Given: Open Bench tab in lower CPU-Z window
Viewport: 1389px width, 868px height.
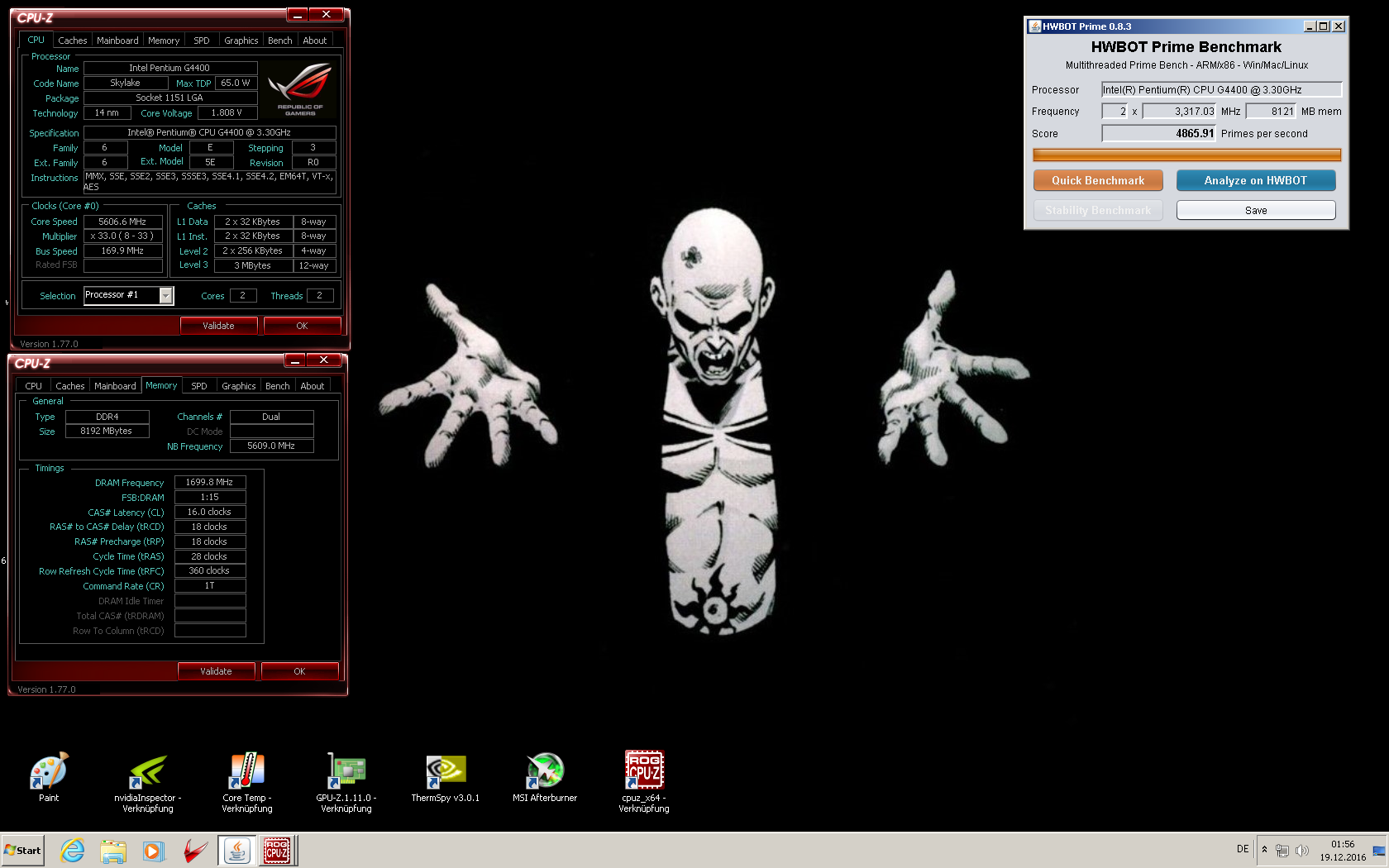Looking at the screenshot, I should coord(278,386).
